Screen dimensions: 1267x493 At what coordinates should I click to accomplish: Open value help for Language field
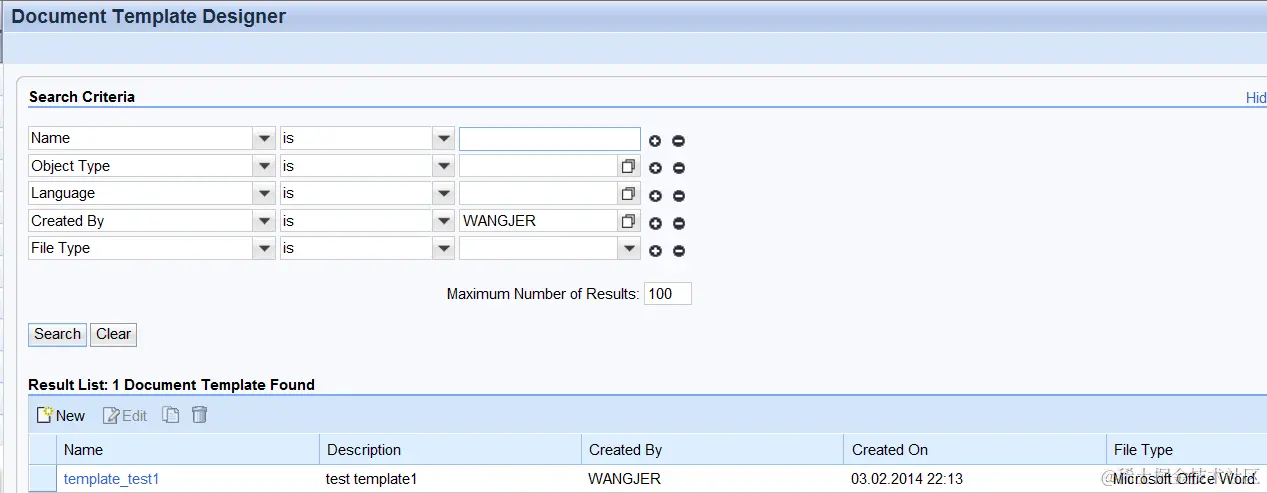tap(628, 193)
